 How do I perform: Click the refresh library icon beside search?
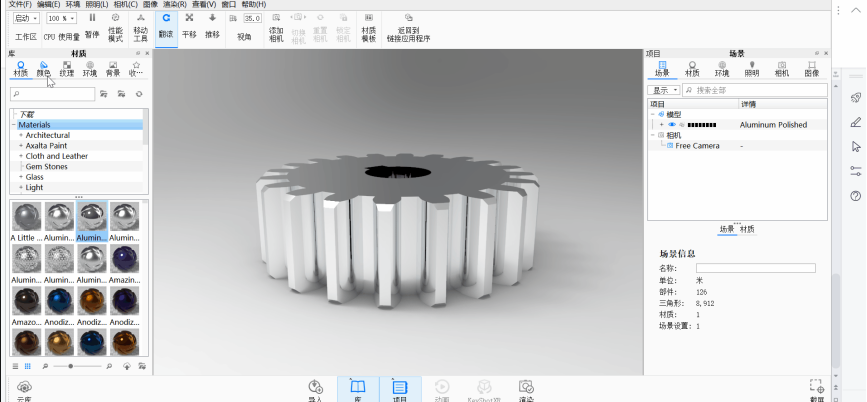[x=139, y=94]
